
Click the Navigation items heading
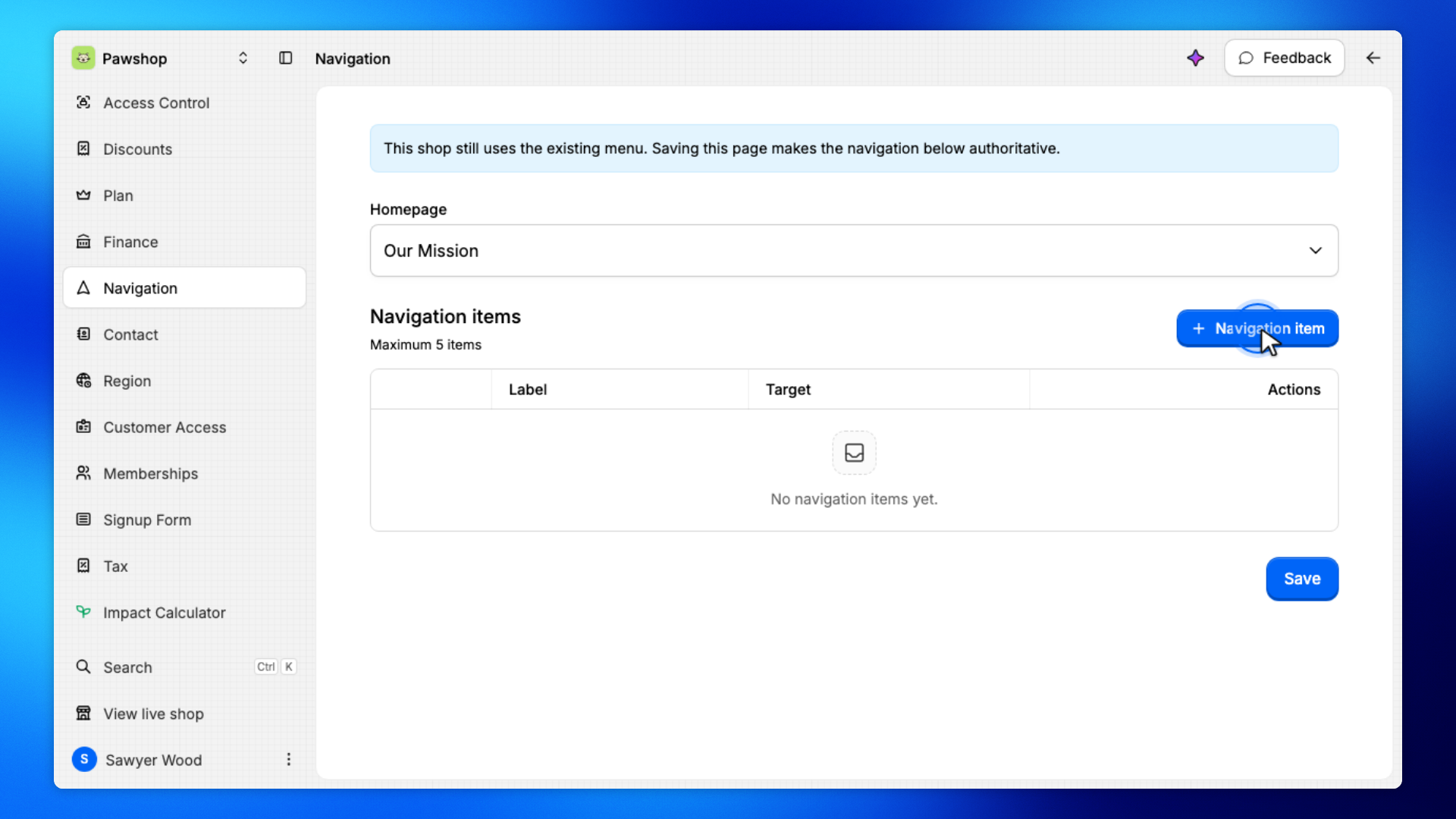click(x=445, y=316)
